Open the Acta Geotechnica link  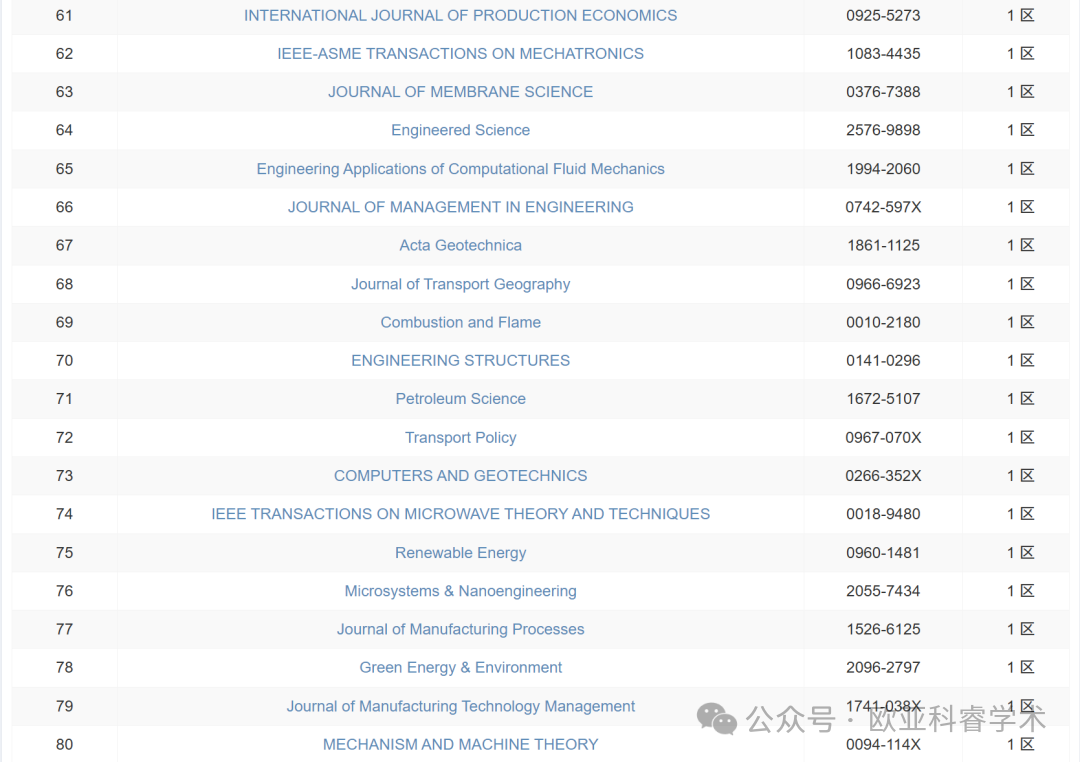[460, 245]
